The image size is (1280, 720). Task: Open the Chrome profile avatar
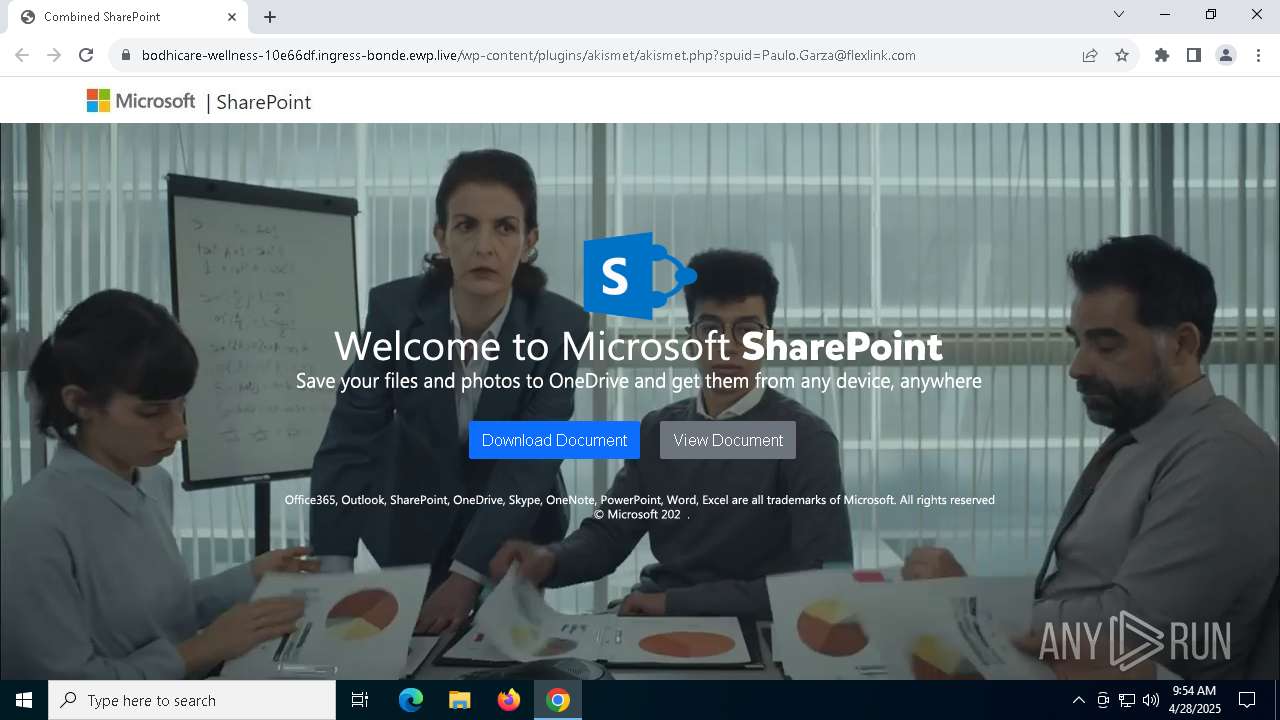(1226, 55)
